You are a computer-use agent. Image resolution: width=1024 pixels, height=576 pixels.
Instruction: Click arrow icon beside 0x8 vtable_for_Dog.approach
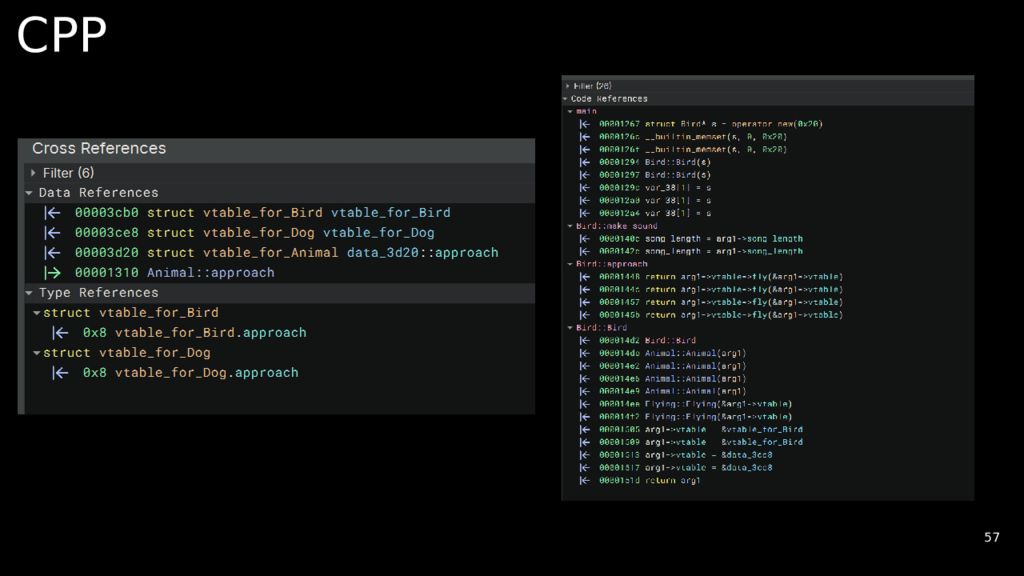pyautogui.click(x=61, y=372)
